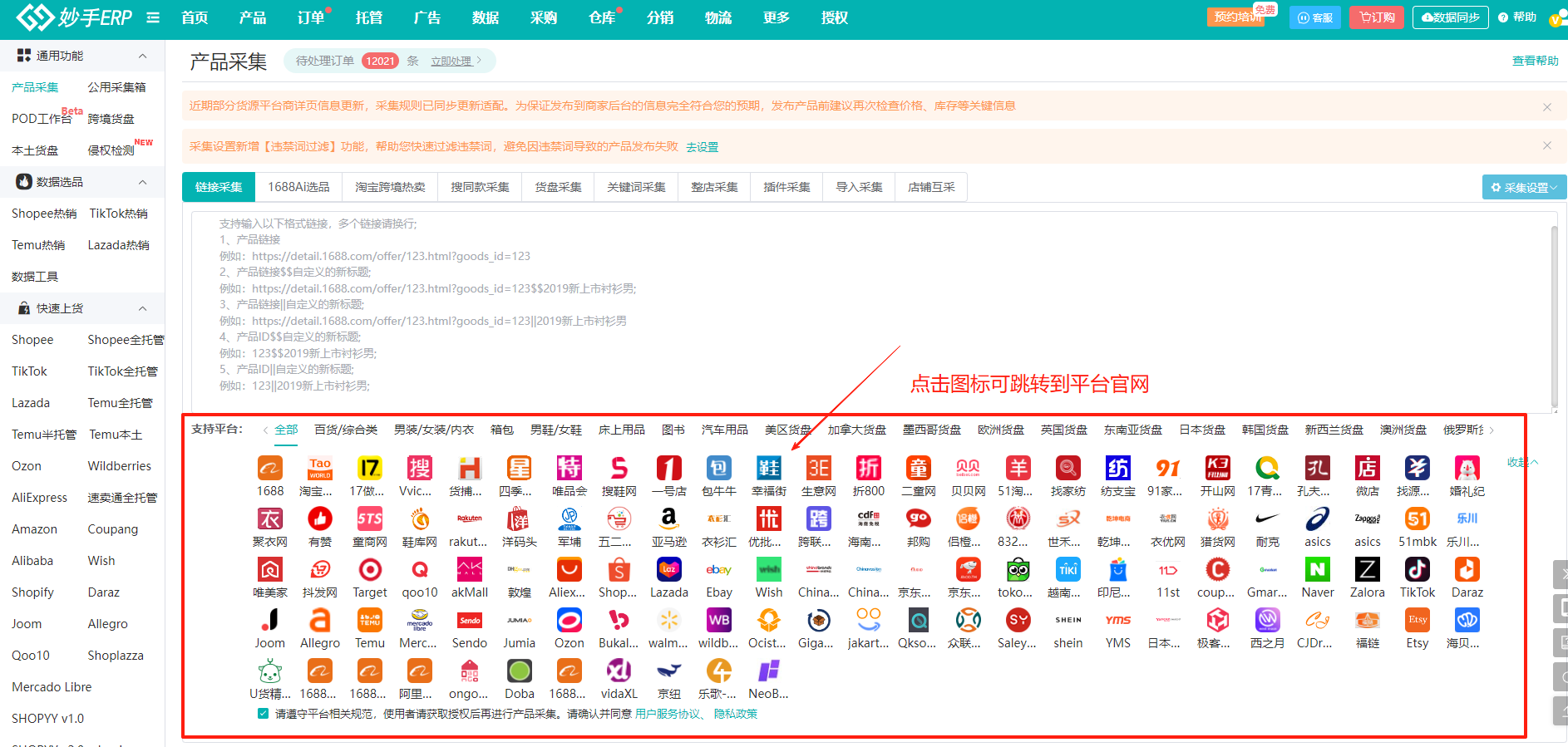1568x747 pixels.
Task: Click the Ebay platform icon
Action: point(718,570)
